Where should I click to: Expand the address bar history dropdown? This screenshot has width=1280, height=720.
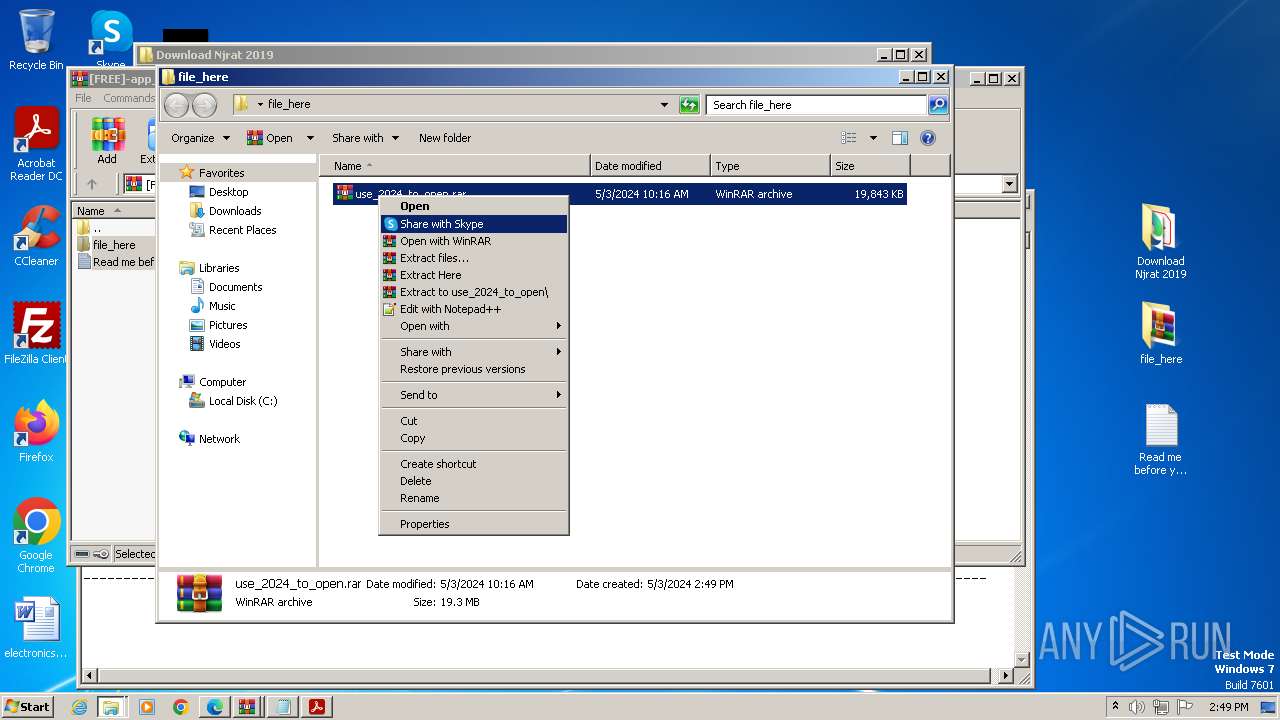(664, 104)
